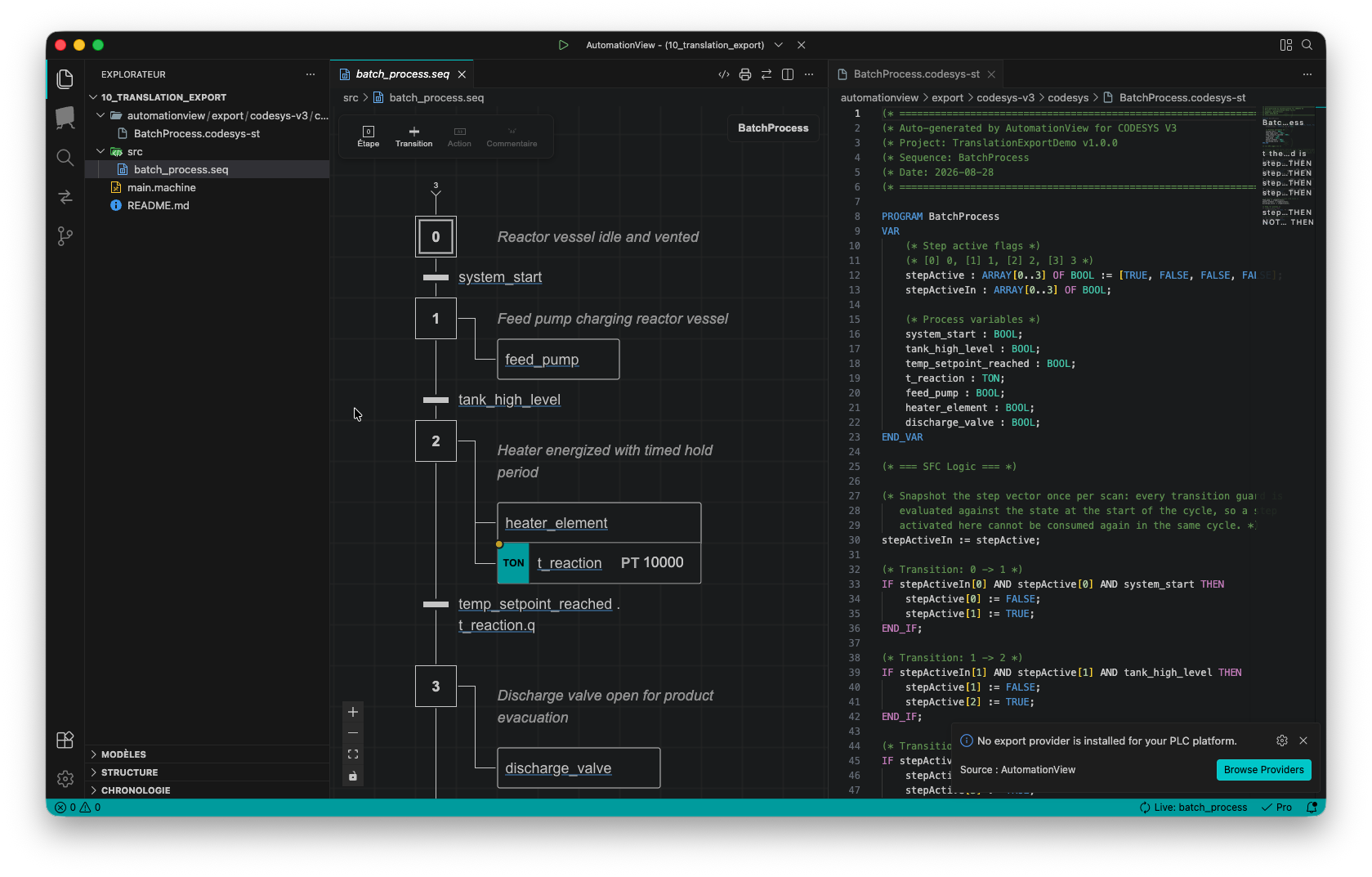Close the BatchProcess.codesys-st tab
The image size is (1372, 877).
tap(991, 74)
